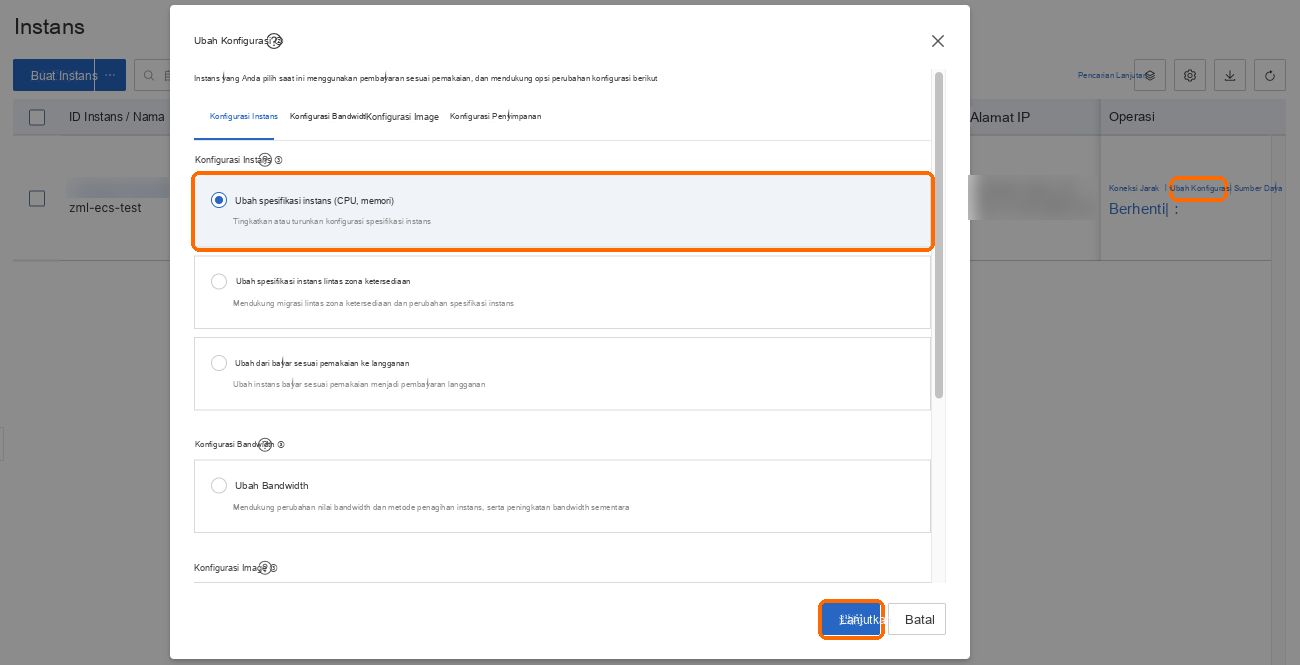Tick the select-all checkbox in table header
This screenshot has width=1300, height=665.
pyautogui.click(x=37, y=117)
